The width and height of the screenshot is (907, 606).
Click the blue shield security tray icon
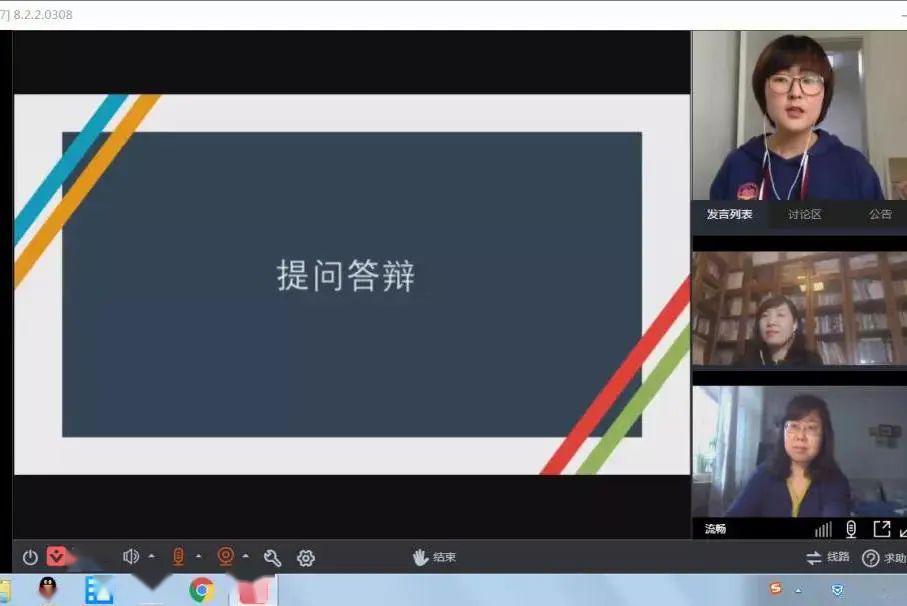tap(837, 590)
